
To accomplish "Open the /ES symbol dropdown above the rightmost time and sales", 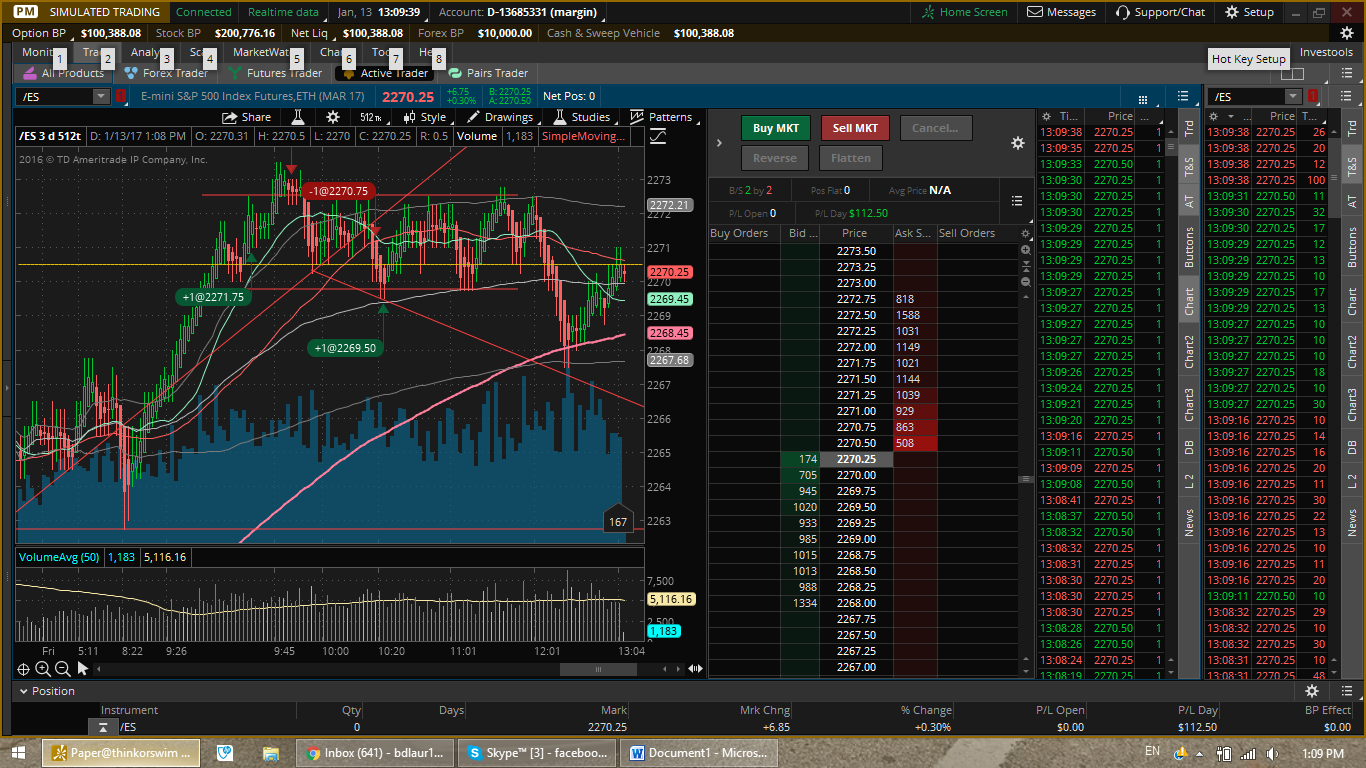I will (x=1293, y=97).
